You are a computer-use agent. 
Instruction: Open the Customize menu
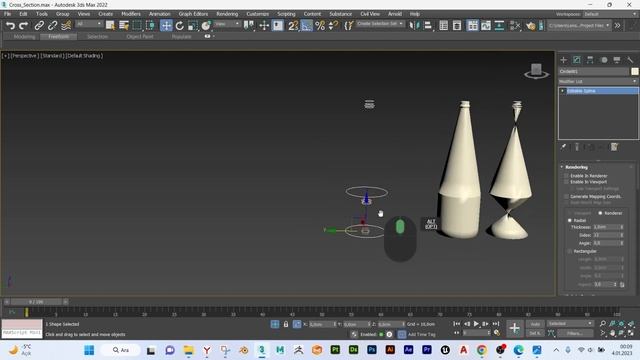[x=258, y=14]
